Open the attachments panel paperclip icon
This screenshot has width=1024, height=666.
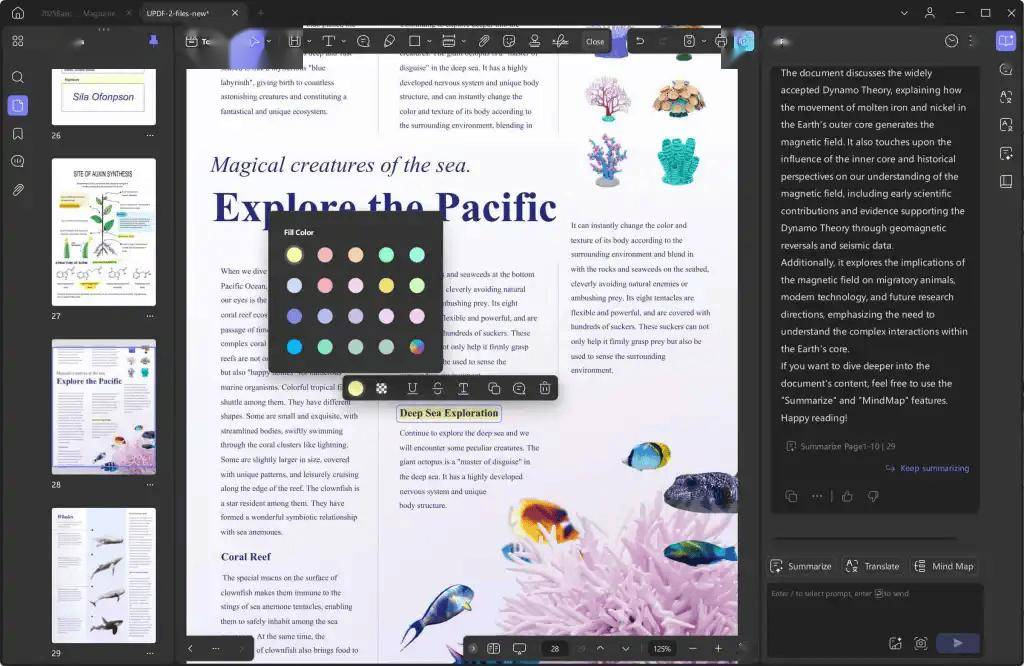[18, 190]
